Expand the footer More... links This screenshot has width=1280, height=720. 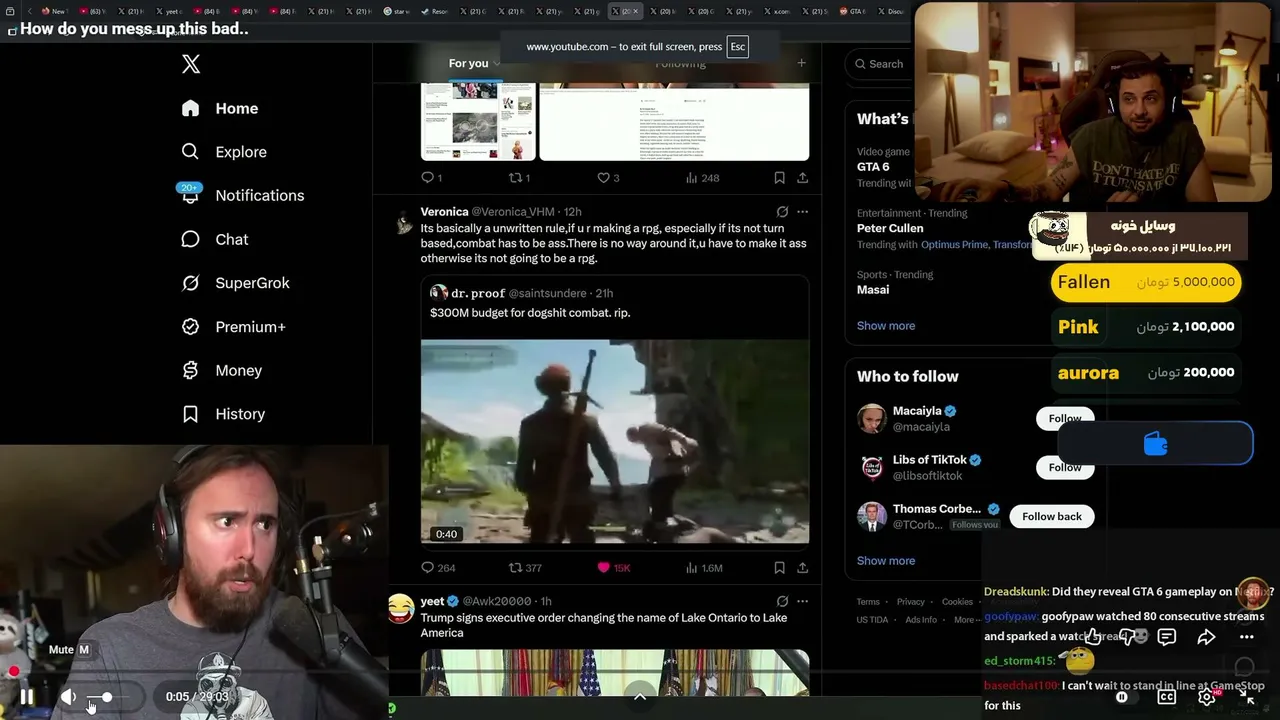click(967, 619)
